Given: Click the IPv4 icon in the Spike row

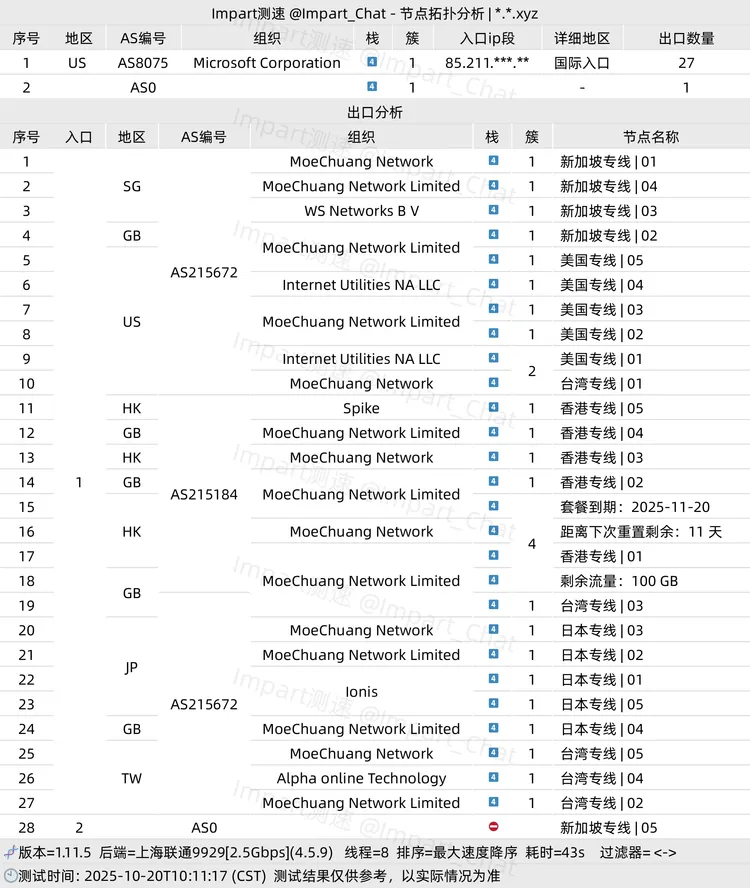Looking at the screenshot, I should pyautogui.click(x=492, y=408).
